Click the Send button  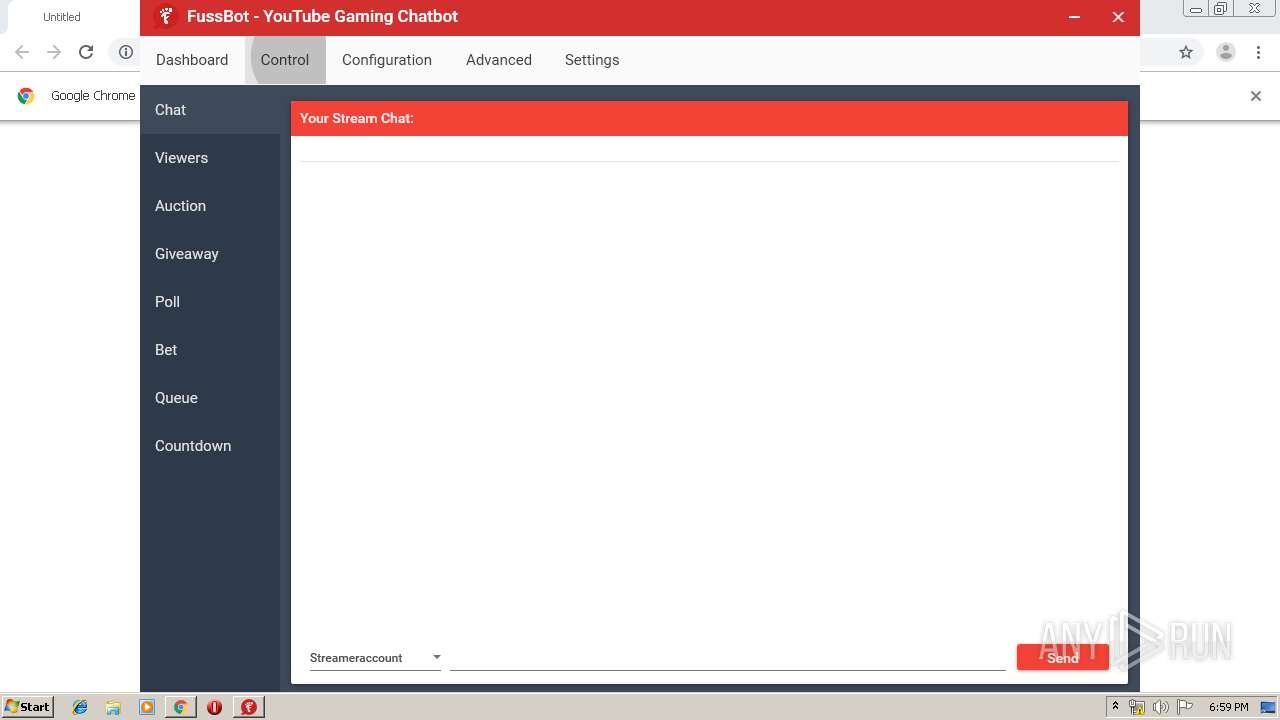pyautogui.click(x=1063, y=657)
